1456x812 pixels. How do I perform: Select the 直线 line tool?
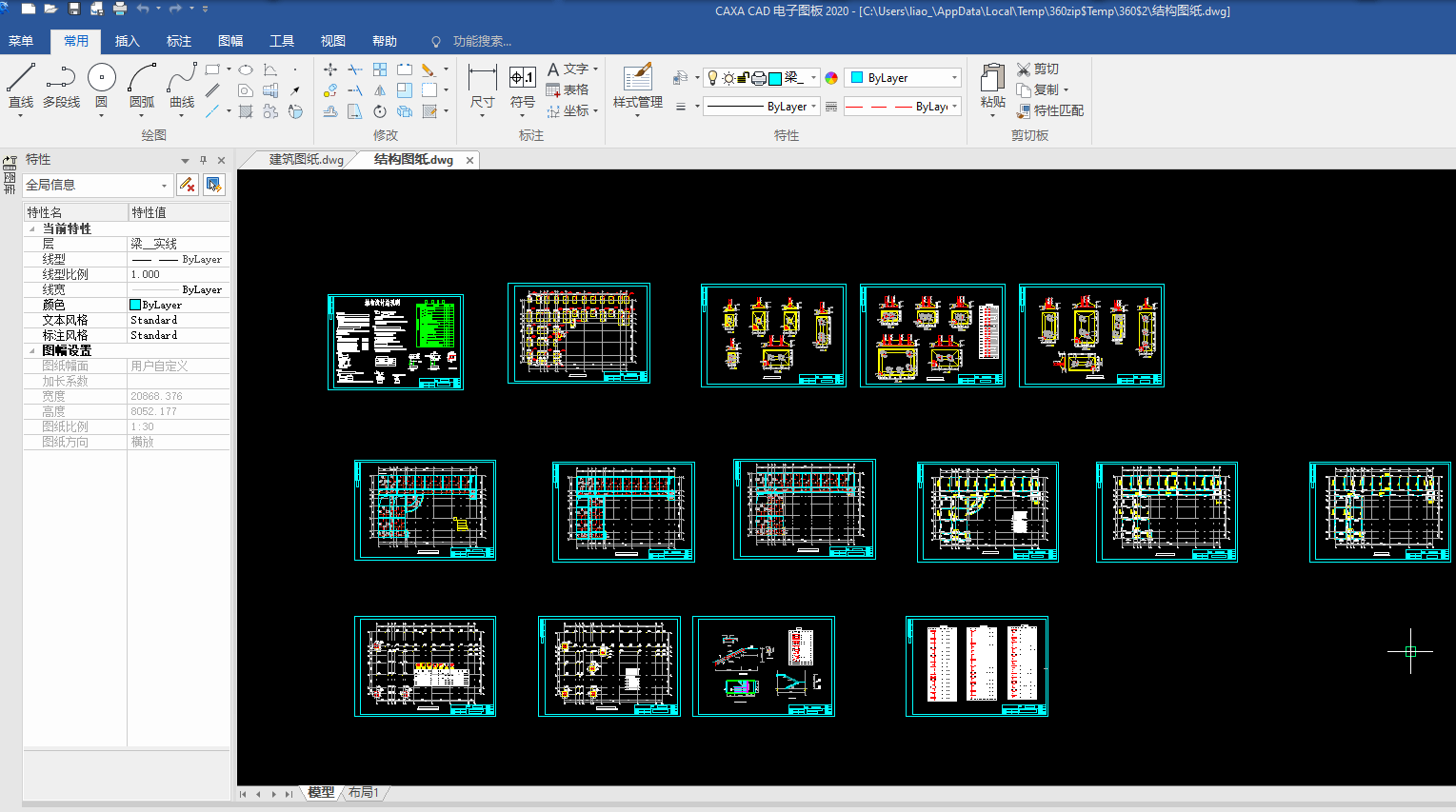20,88
